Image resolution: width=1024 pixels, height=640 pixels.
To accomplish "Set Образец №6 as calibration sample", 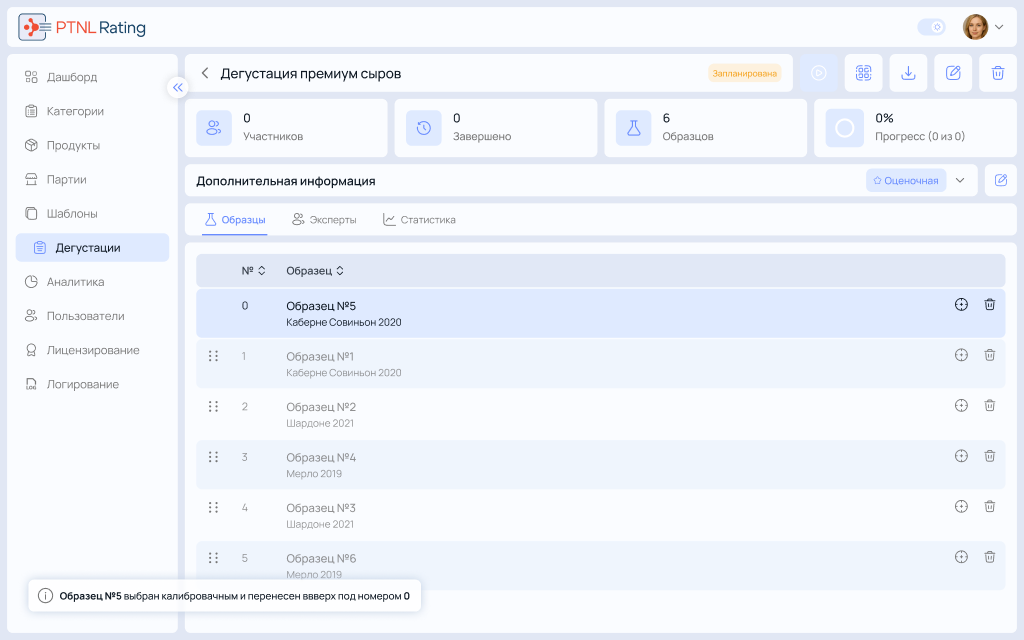I will click(x=961, y=557).
